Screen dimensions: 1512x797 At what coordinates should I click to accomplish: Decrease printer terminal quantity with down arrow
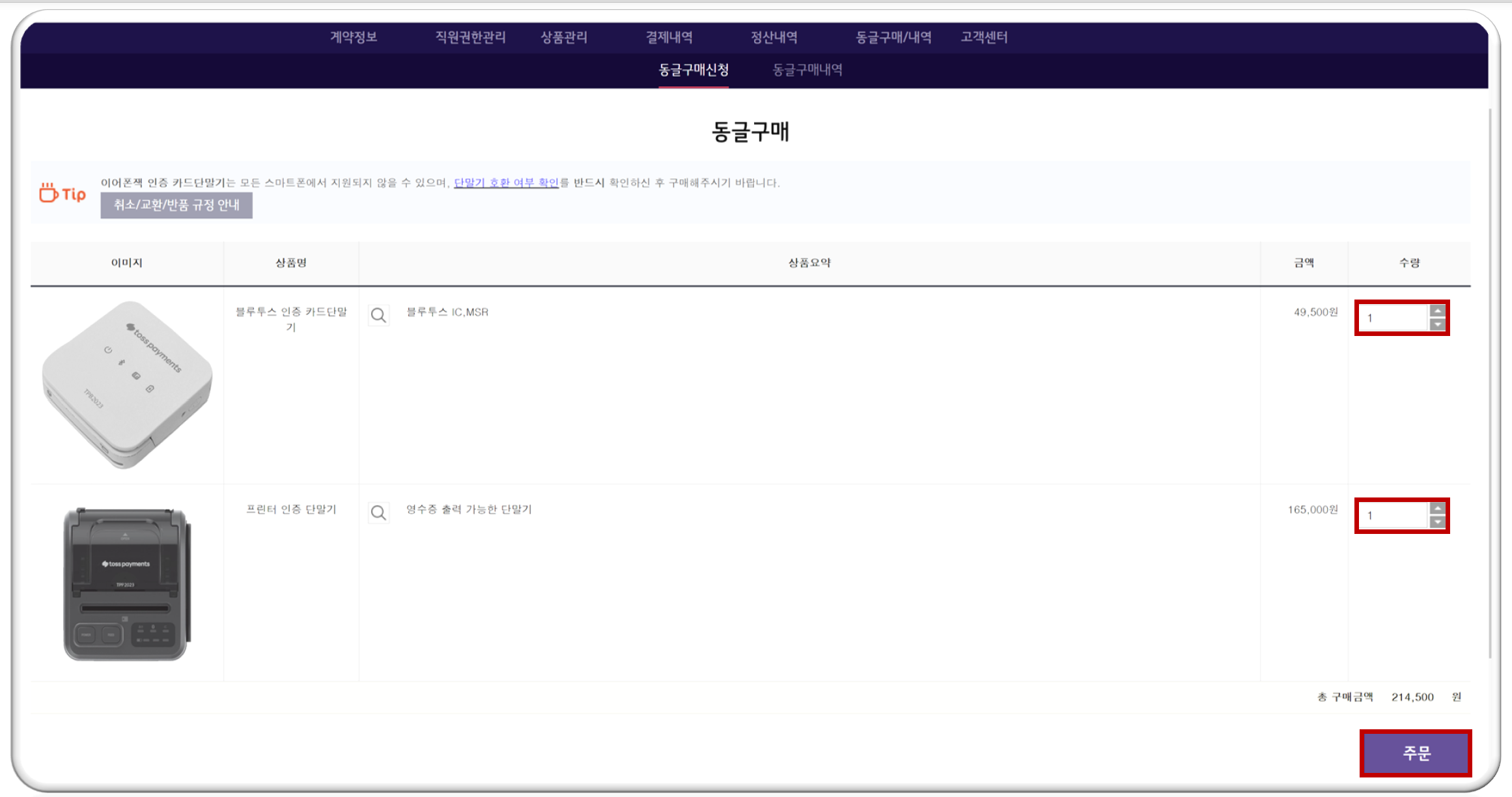1437,522
